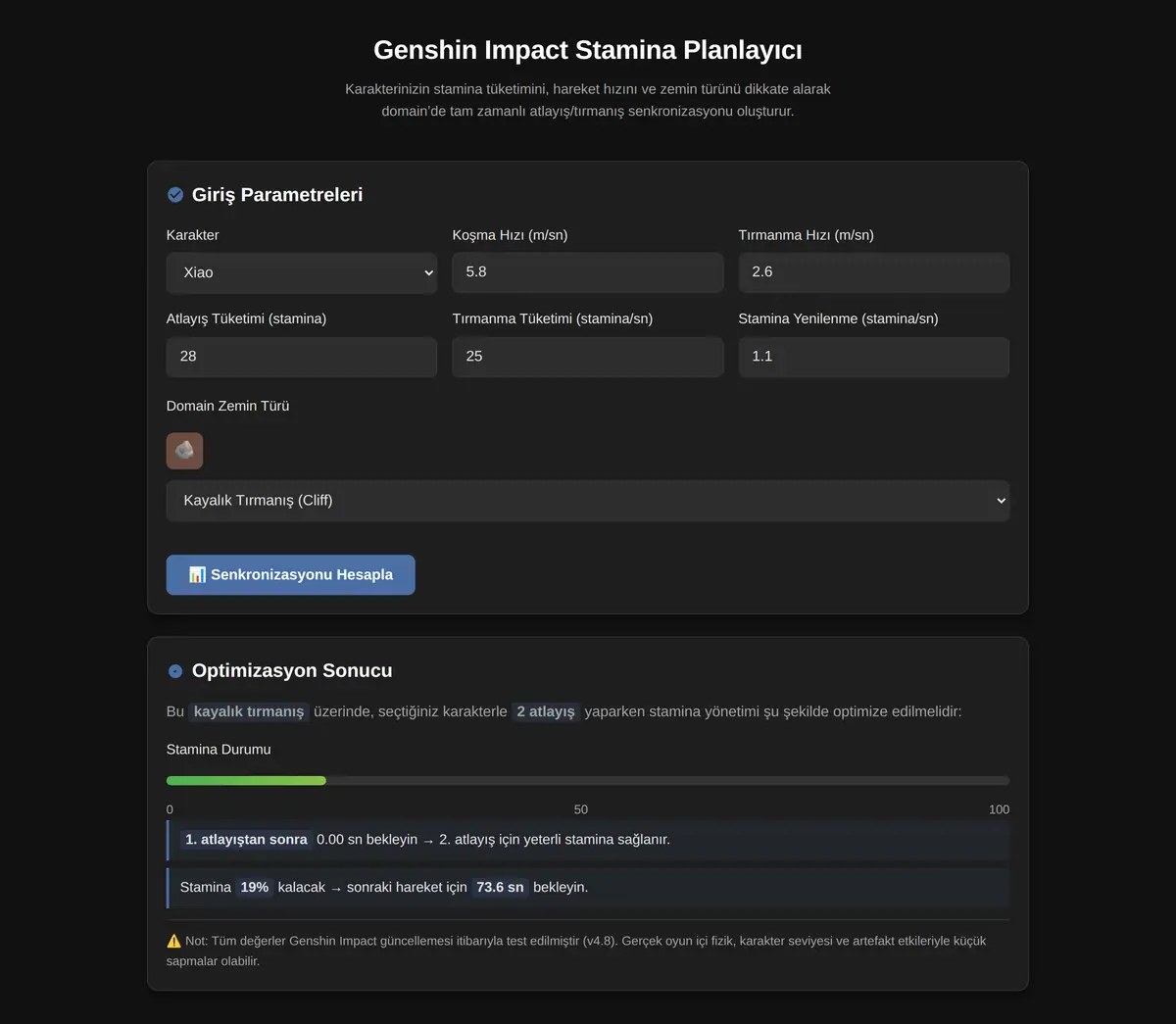The width and height of the screenshot is (1176, 1024).
Task: Click the Giriş Parametreleri heading text
Action: [277, 195]
